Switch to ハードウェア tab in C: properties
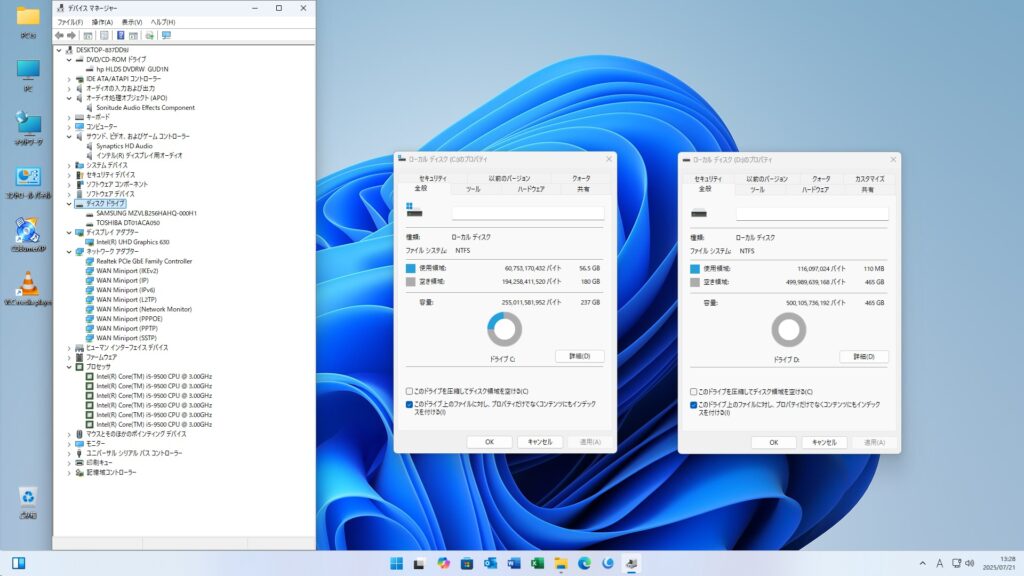The width and height of the screenshot is (1024, 576). (x=531, y=188)
